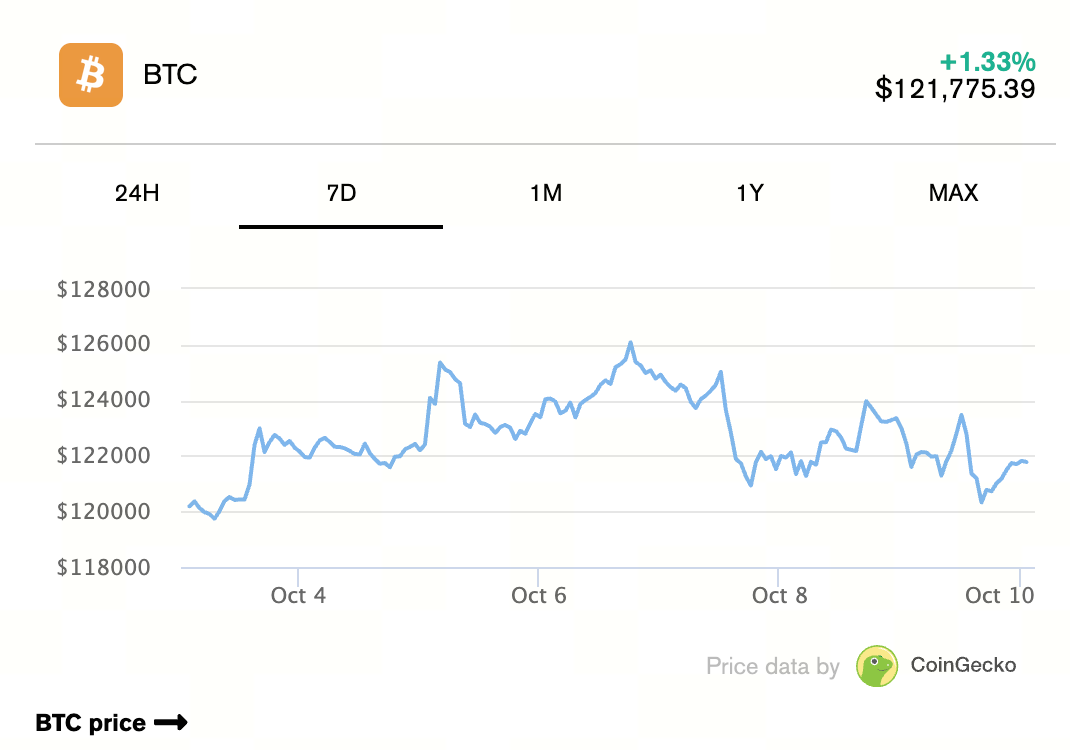Open the MAX time range tab

[x=953, y=193]
